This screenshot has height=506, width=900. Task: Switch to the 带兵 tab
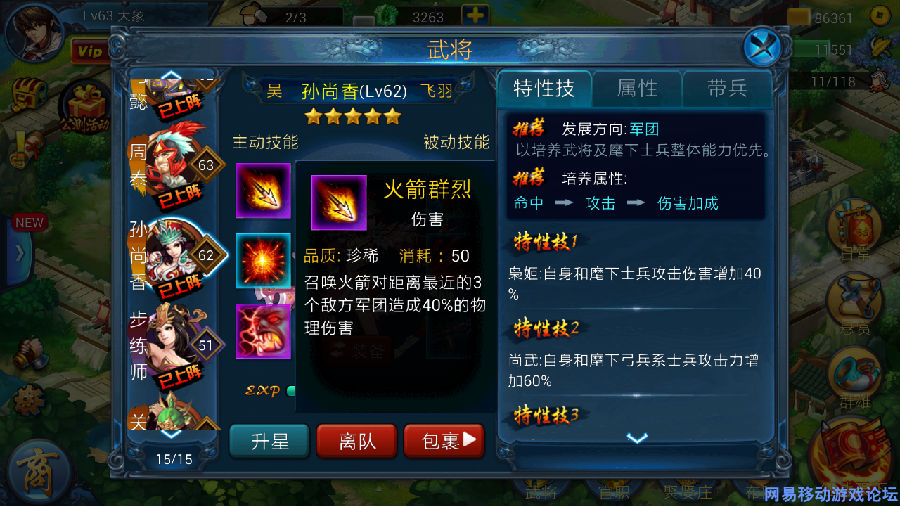[727, 88]
